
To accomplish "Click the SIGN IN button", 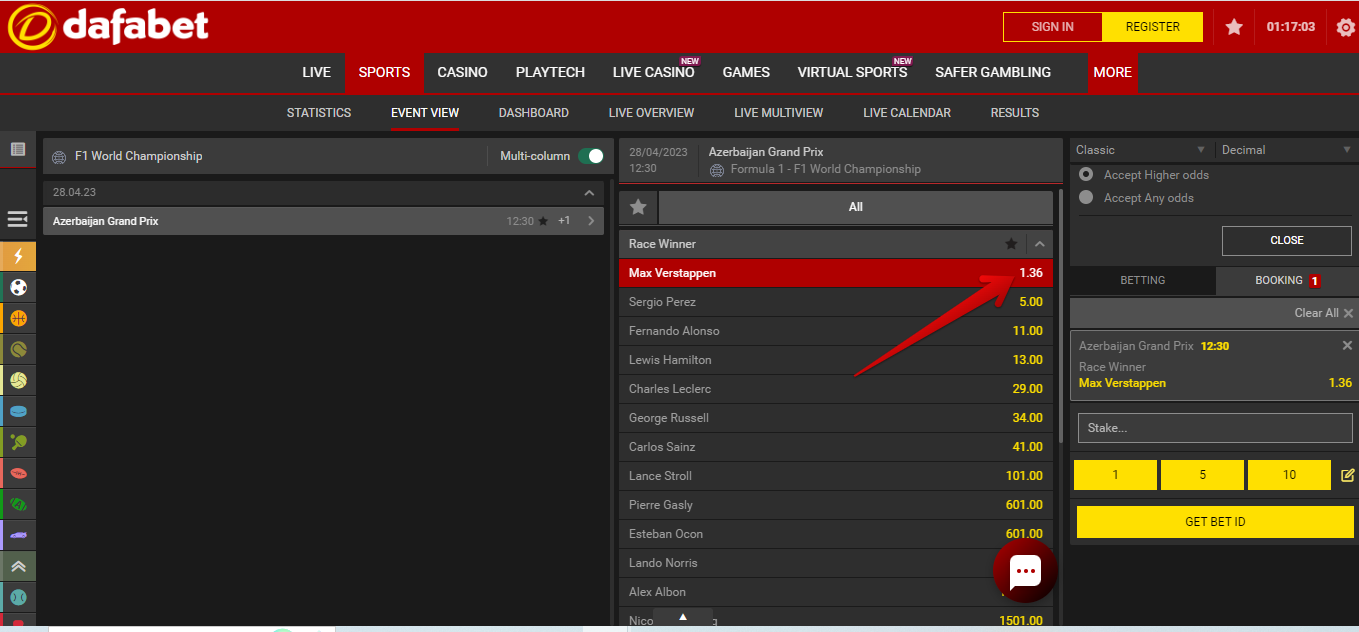I will (x=1052, y=27).
